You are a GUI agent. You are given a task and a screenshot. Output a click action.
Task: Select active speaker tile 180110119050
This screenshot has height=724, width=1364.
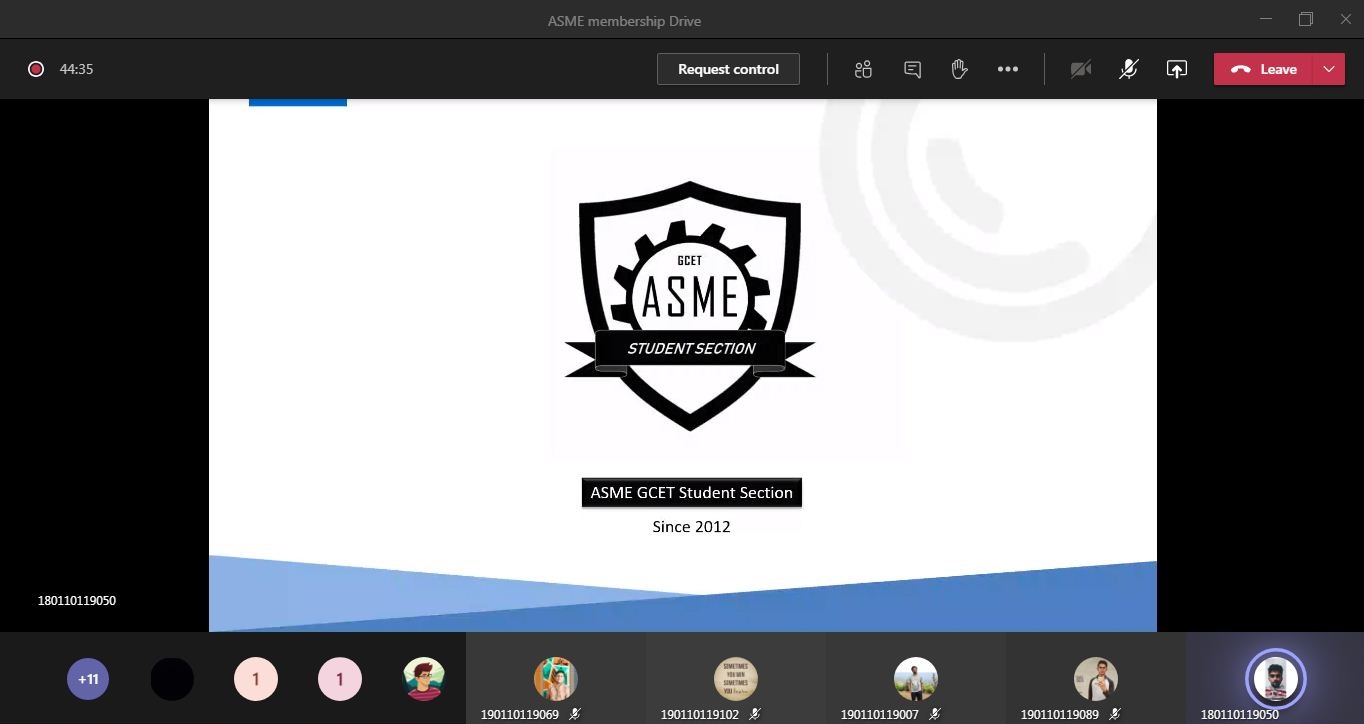point(1275,678)
